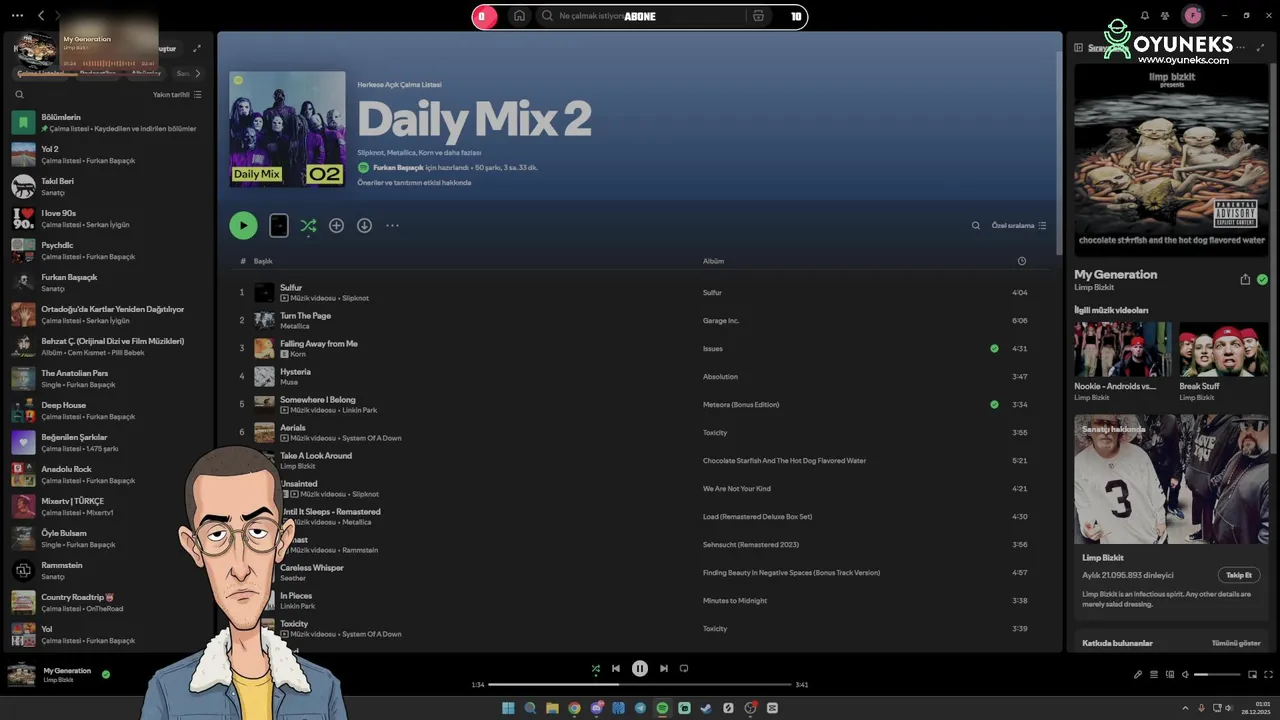1280x720 pixels.
Task: Collapse the now playing side panel
Action: pyautogui.click(x=1079, y=48)
